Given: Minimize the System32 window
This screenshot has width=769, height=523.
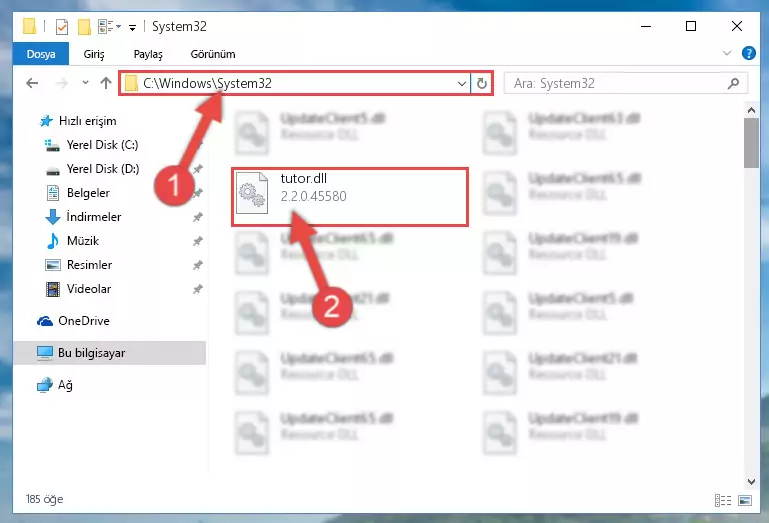Looking at the screenshot, I should (x=646, y=26).
